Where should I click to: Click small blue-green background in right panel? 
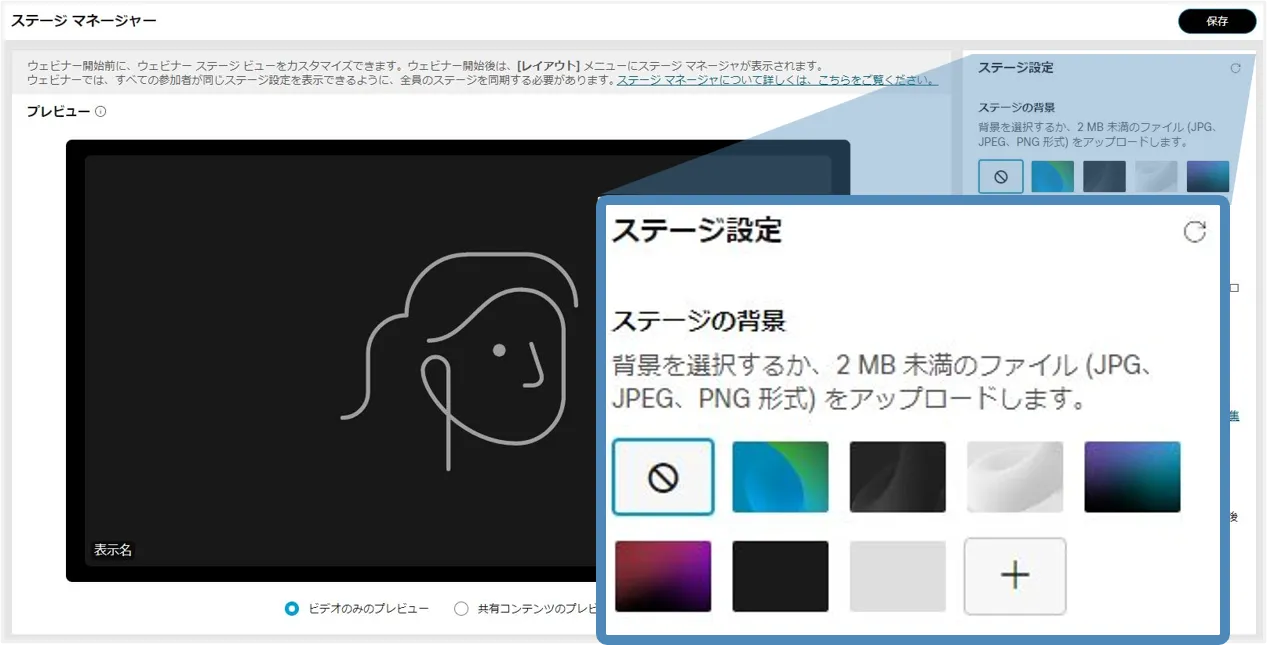[1052, 177]
